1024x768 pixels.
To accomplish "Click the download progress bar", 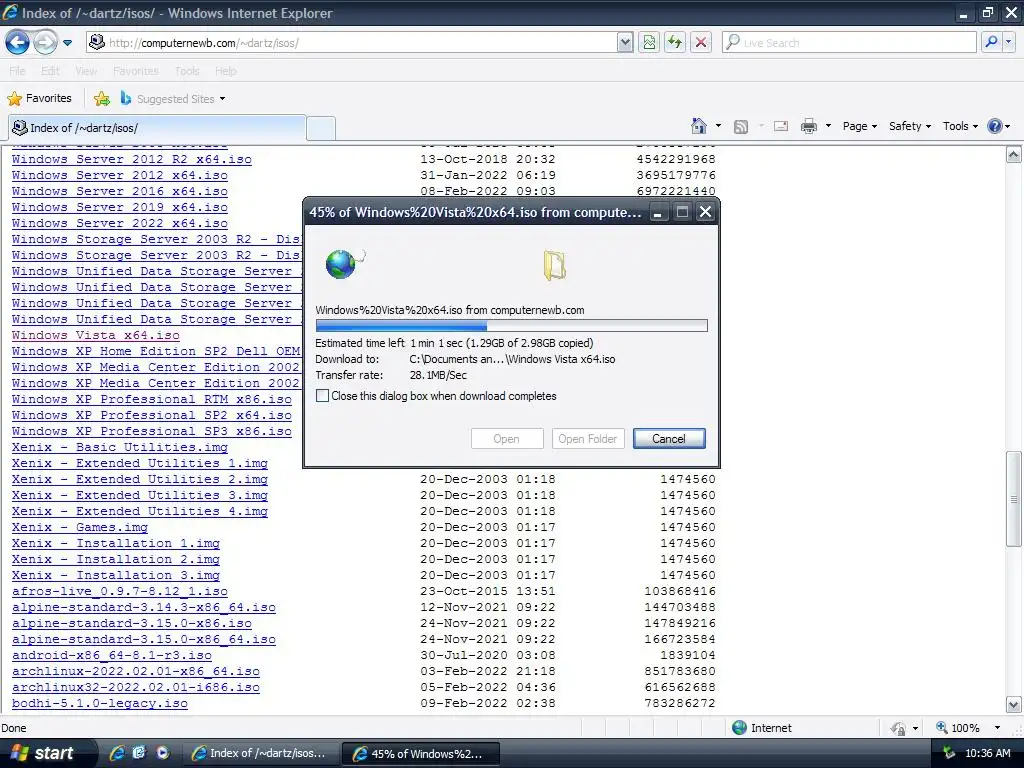I will click(511, 326).
